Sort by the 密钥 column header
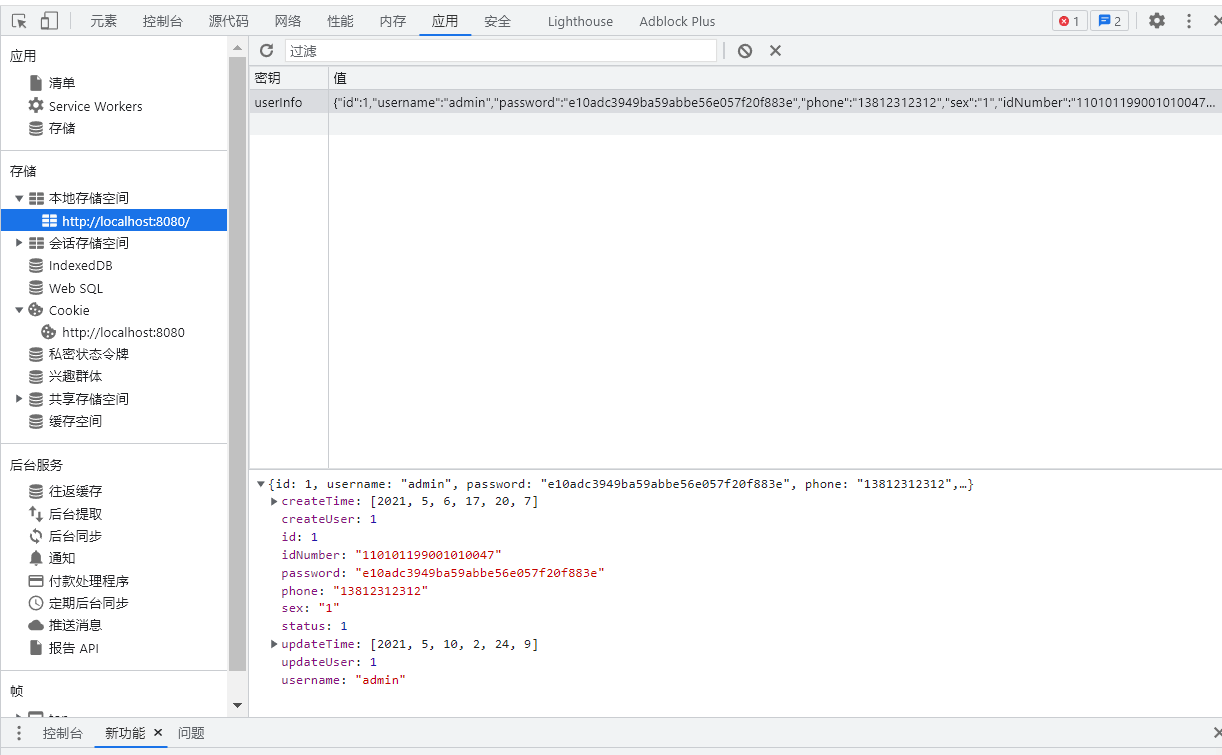The height and width of the screenshot is (755, 1222). (289, 78)
